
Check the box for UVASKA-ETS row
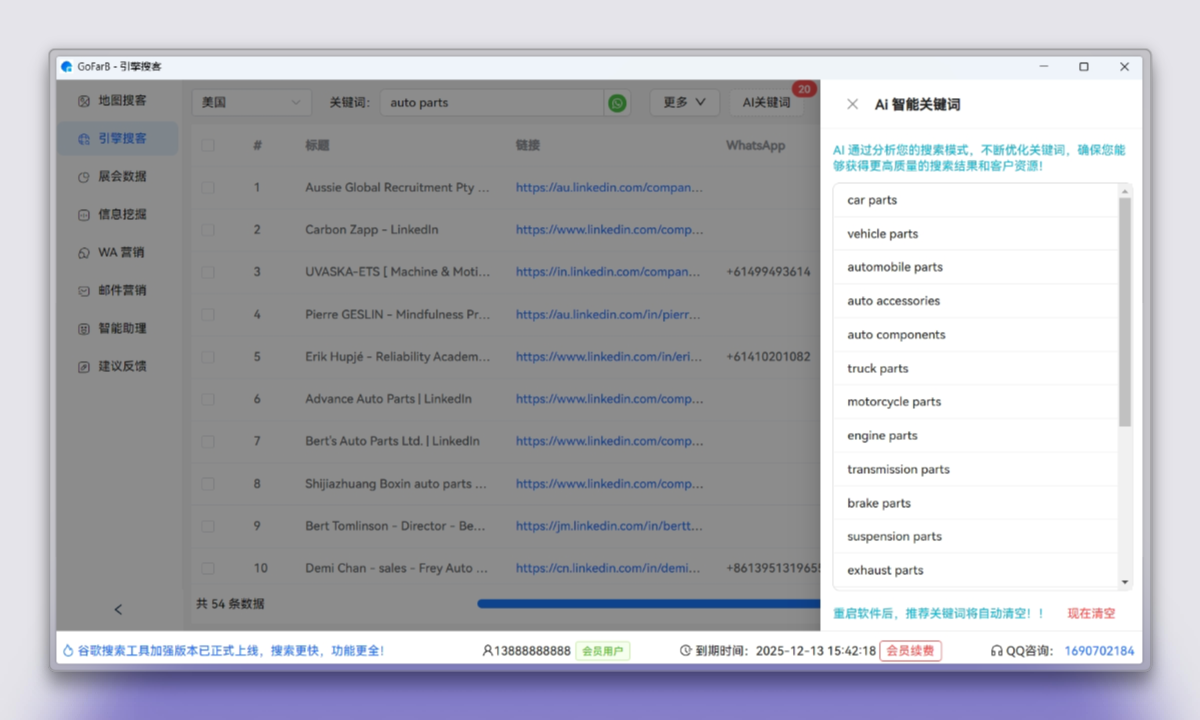coord(208,272)
